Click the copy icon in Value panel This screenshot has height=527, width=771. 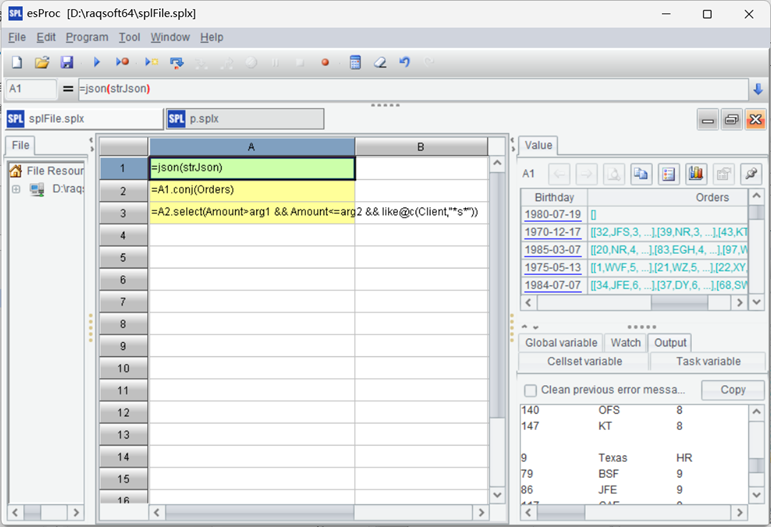[x=641, y=174]
